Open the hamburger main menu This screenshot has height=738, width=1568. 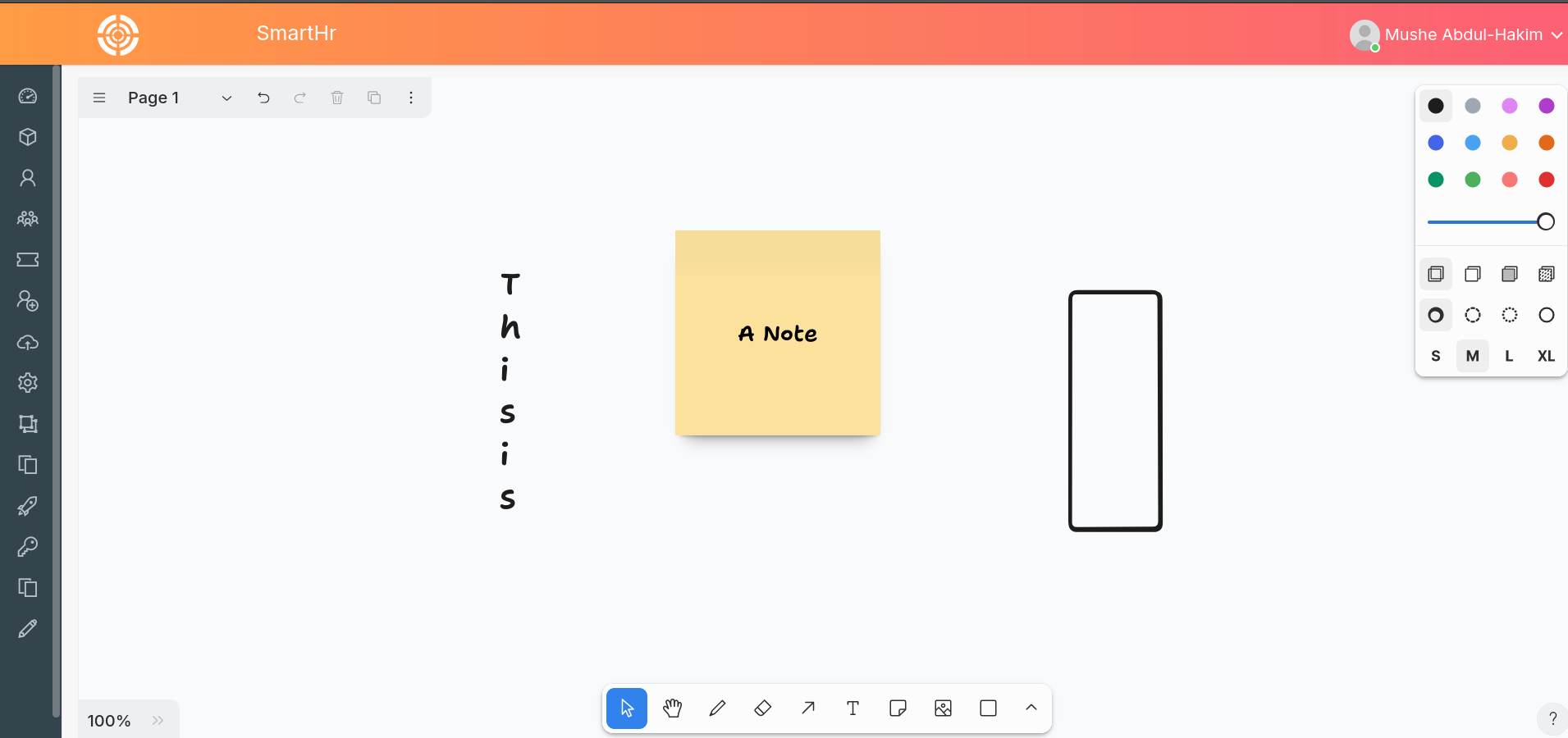pos(99,98)
